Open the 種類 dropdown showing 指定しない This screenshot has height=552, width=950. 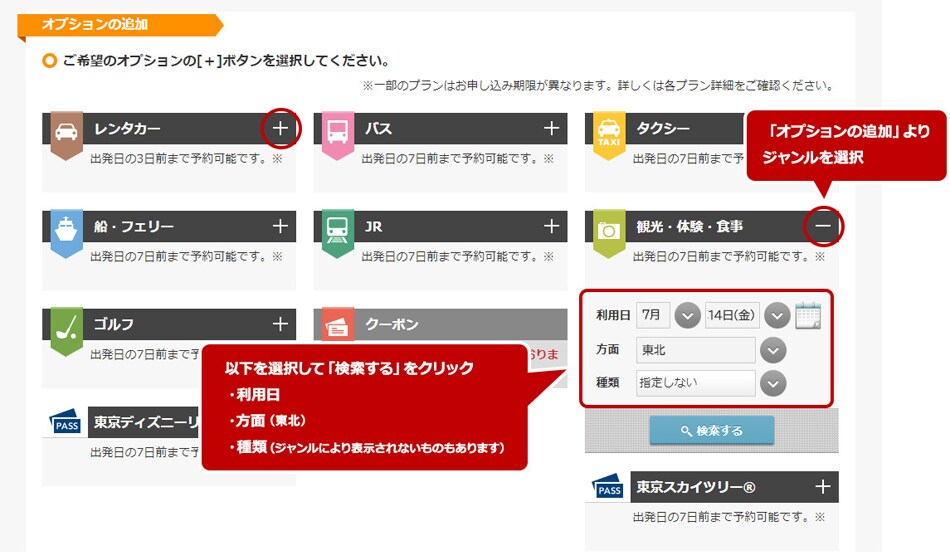click(x=773, y=383)
